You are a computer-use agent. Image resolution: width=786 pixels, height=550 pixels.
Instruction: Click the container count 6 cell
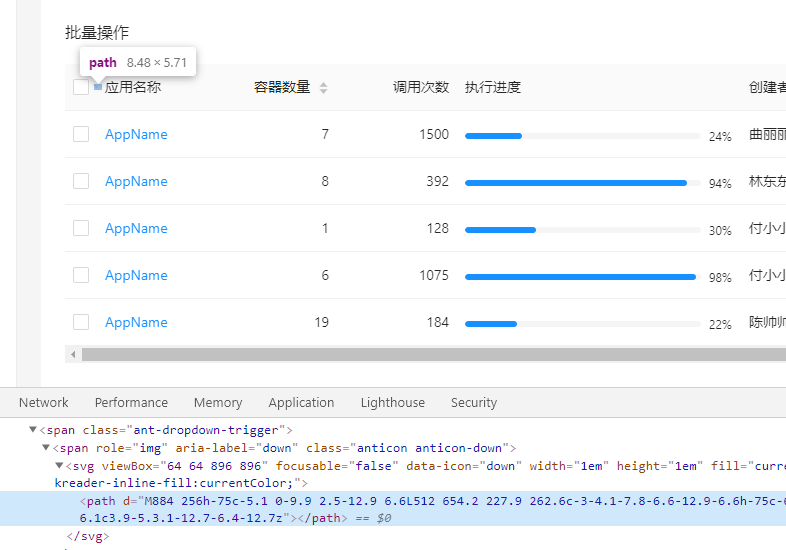(x=325, y=275)
